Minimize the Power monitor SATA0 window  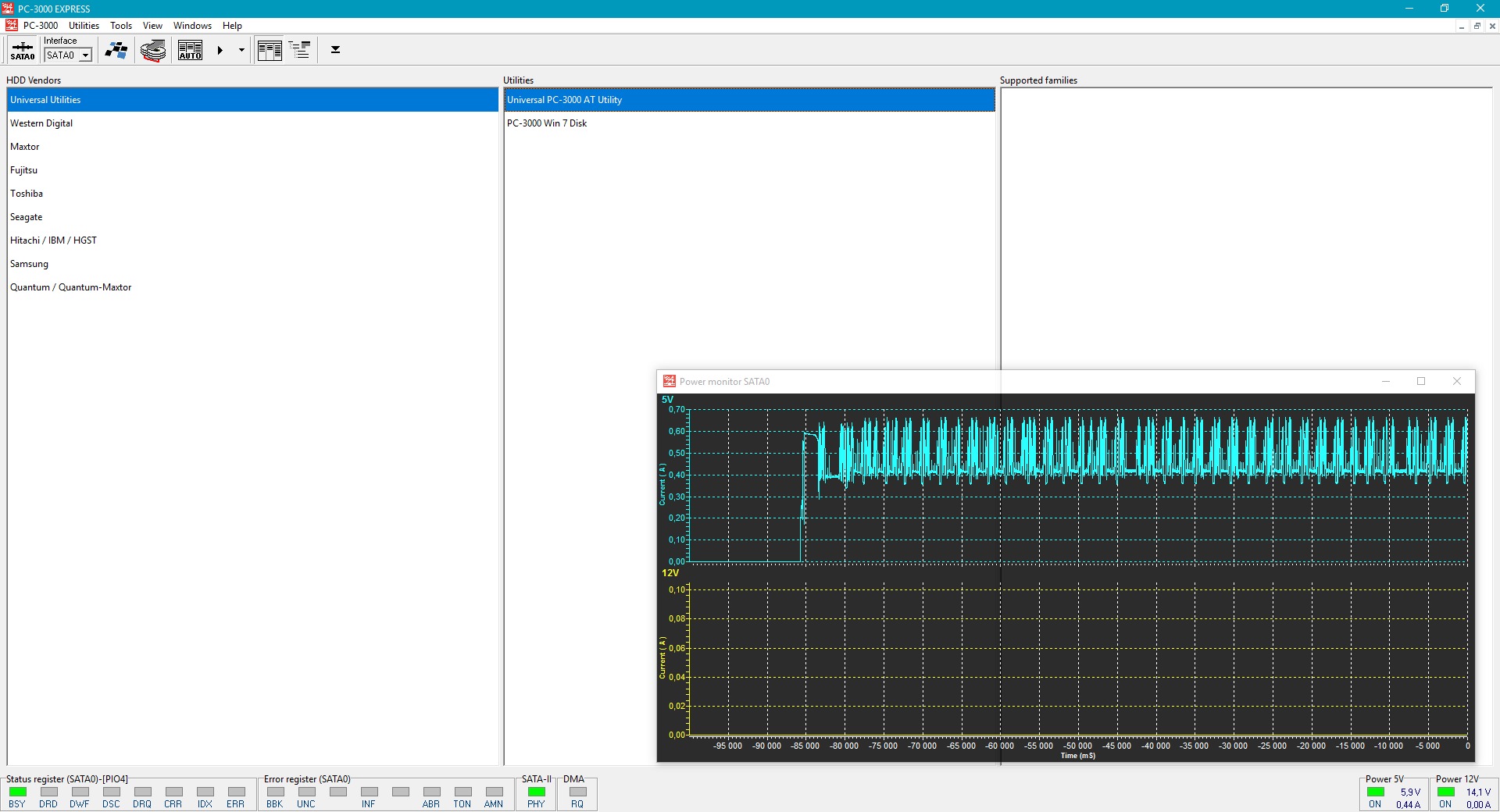click(1386, 381)
